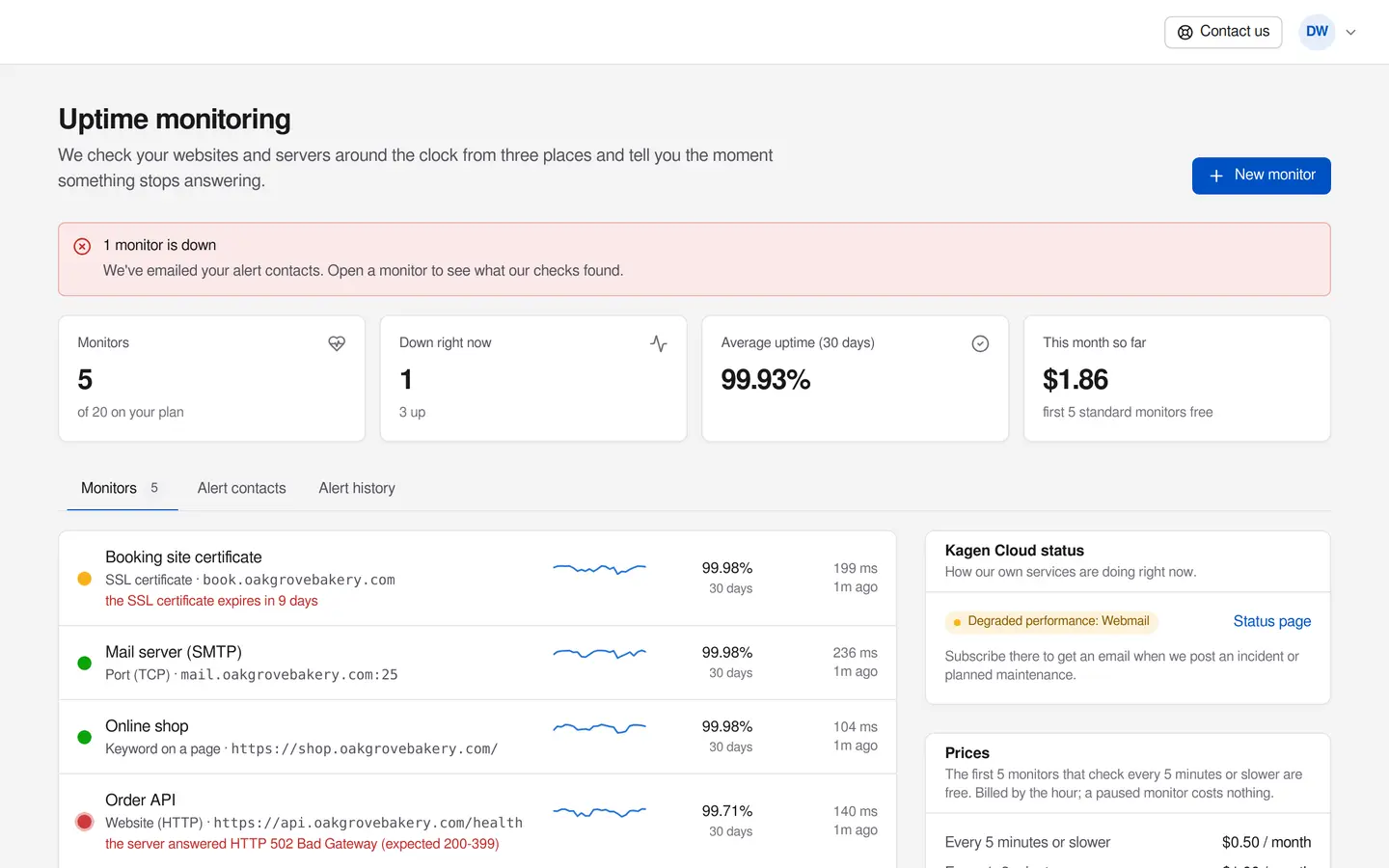Click the orange status dot for Booking site certificate
This screenshot has width=1389, height=868.
(84, 579)
